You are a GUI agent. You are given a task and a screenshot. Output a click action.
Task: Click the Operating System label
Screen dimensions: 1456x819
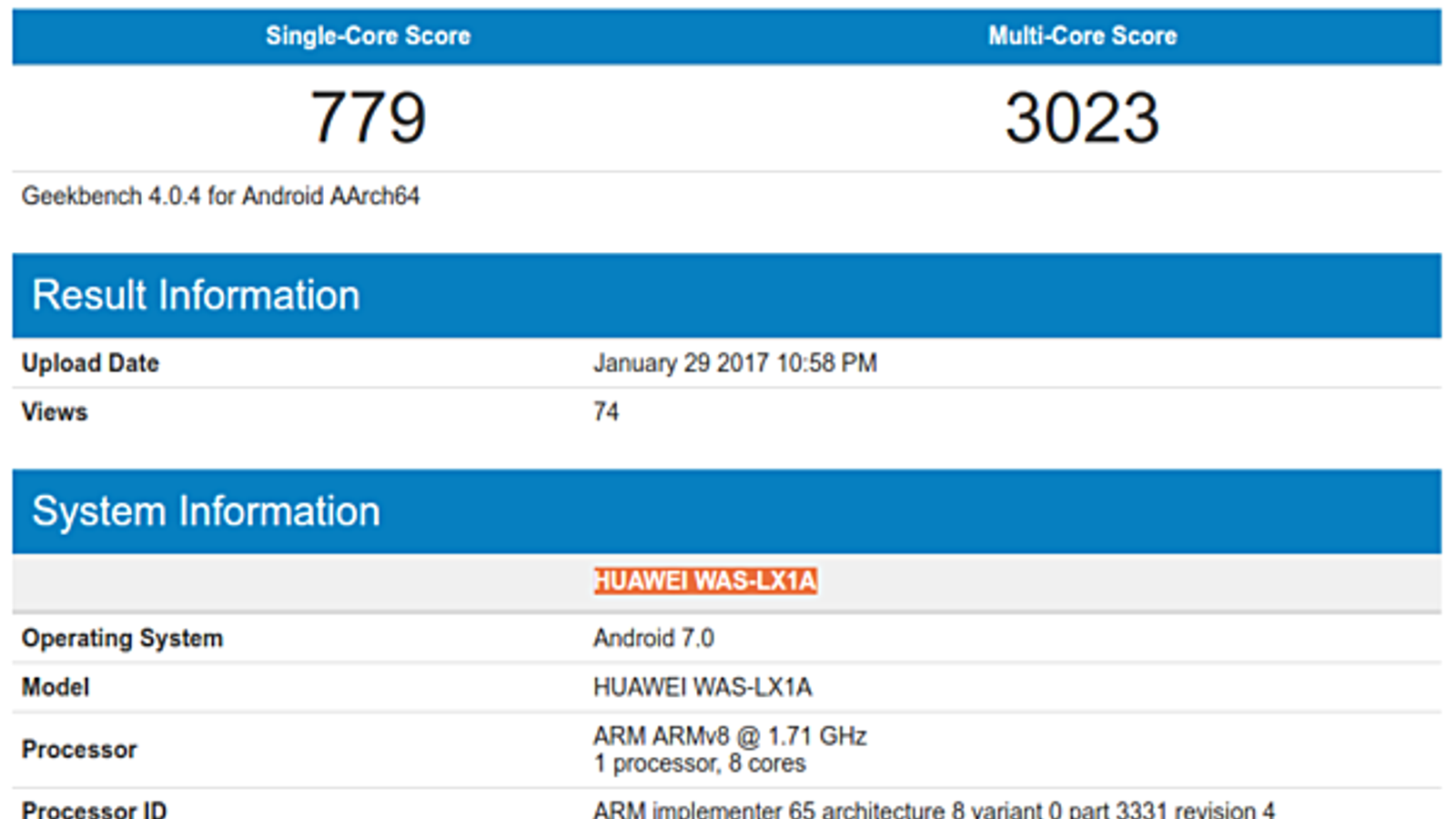coord(122,638)
